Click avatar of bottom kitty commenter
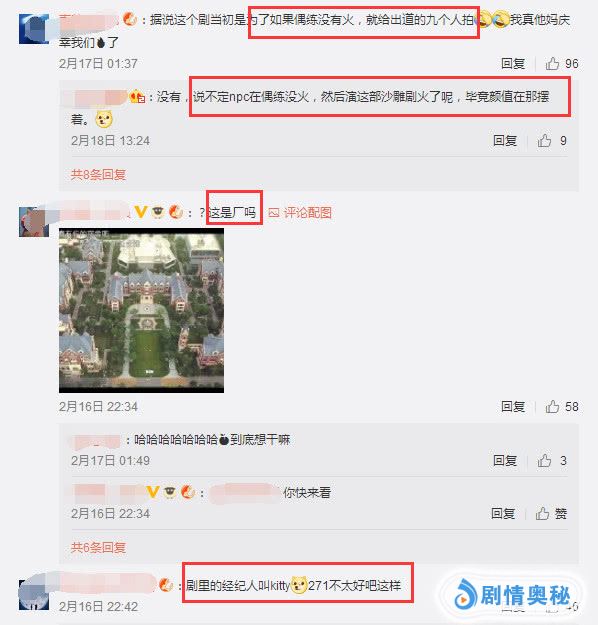Viewport: 598px width, 625px height. (x=34, y=595)
